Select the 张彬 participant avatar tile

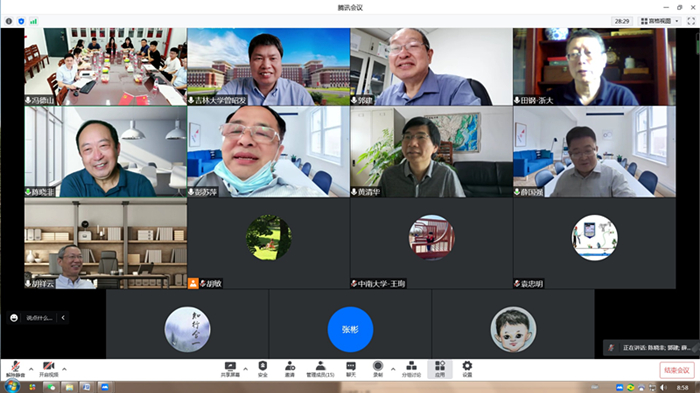pos(350,329)
